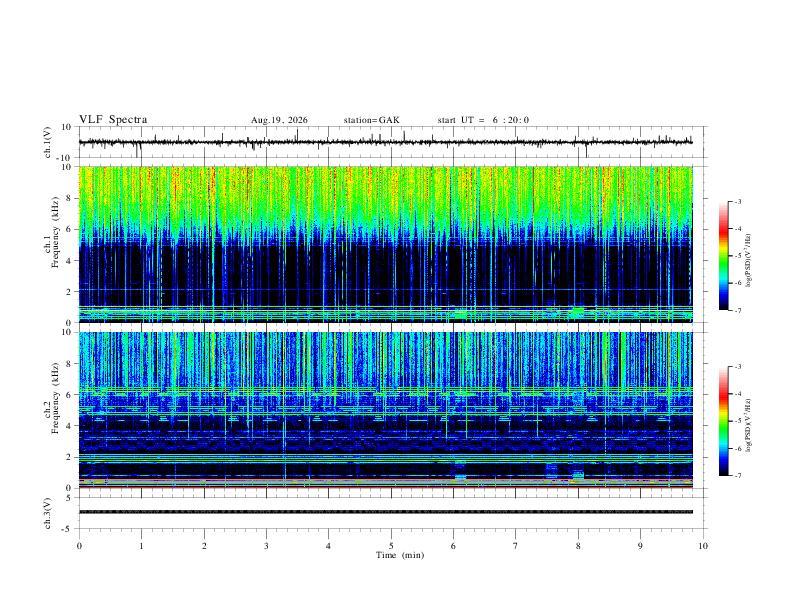Click the 8 minute tick label on time axis
The height and width of the screenshot is (612, 792).
coord(578,546)
